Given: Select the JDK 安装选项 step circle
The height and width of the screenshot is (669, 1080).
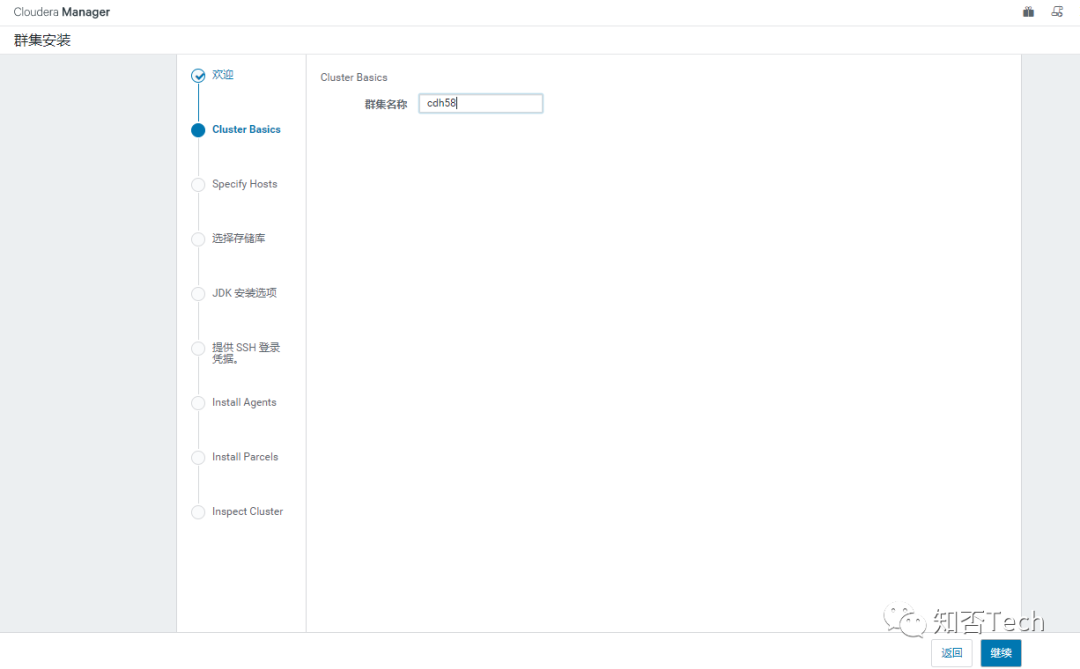Looking at the screenshot, I should point(198,294).
